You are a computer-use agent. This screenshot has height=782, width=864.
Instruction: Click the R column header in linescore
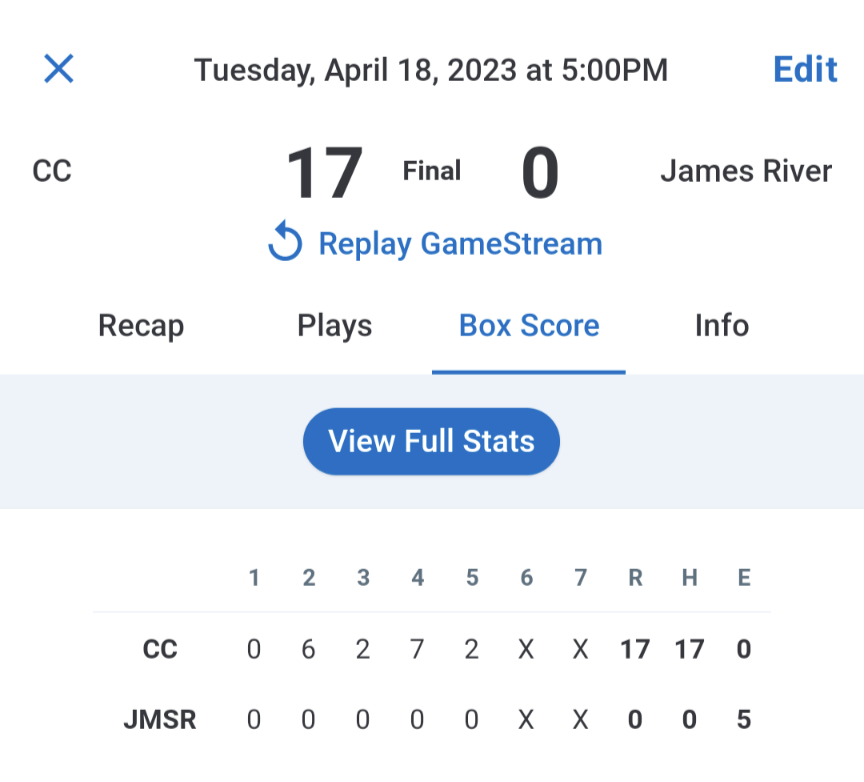point(635,578)
